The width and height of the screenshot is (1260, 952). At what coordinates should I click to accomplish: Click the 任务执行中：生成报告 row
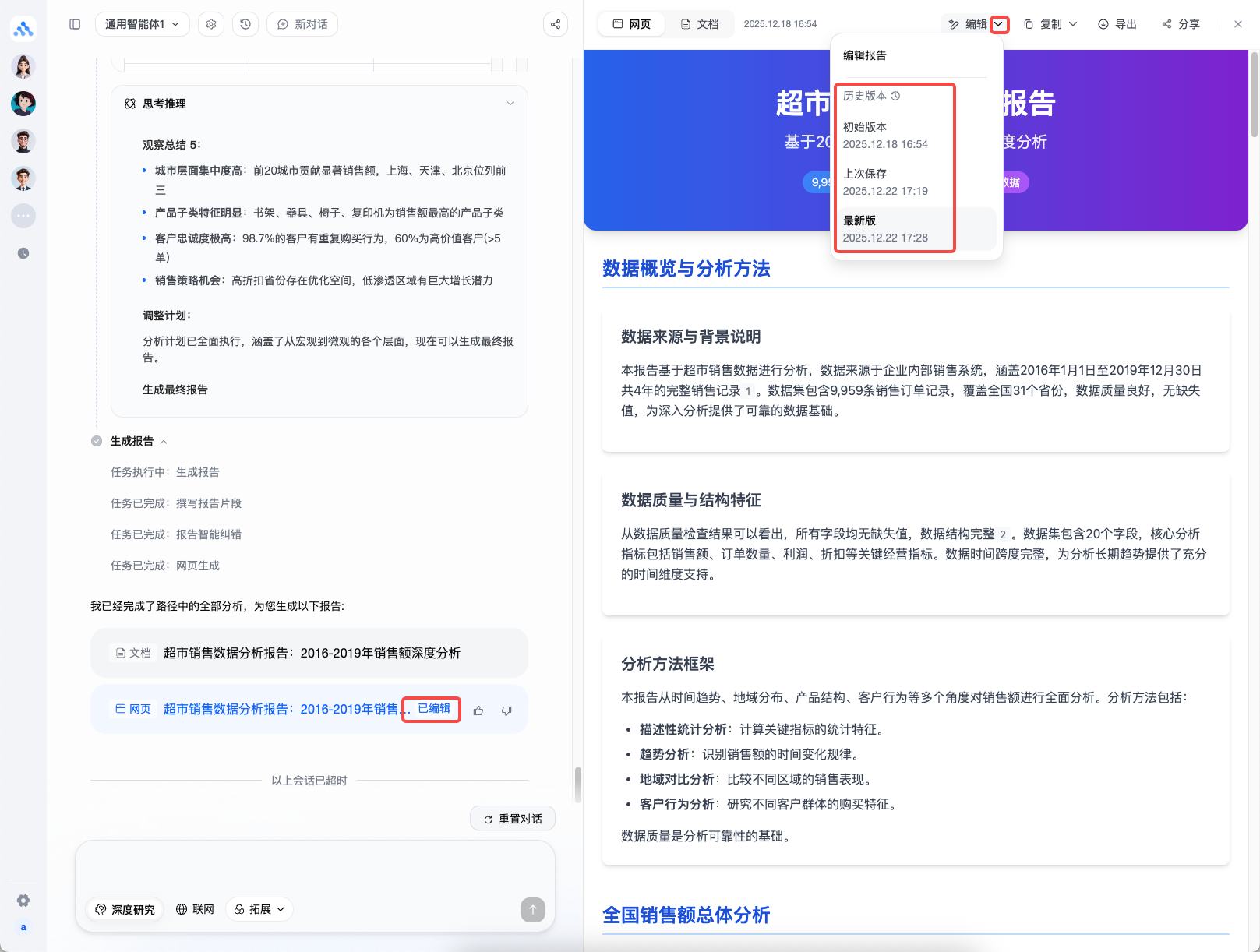click(x=165, y=472)
